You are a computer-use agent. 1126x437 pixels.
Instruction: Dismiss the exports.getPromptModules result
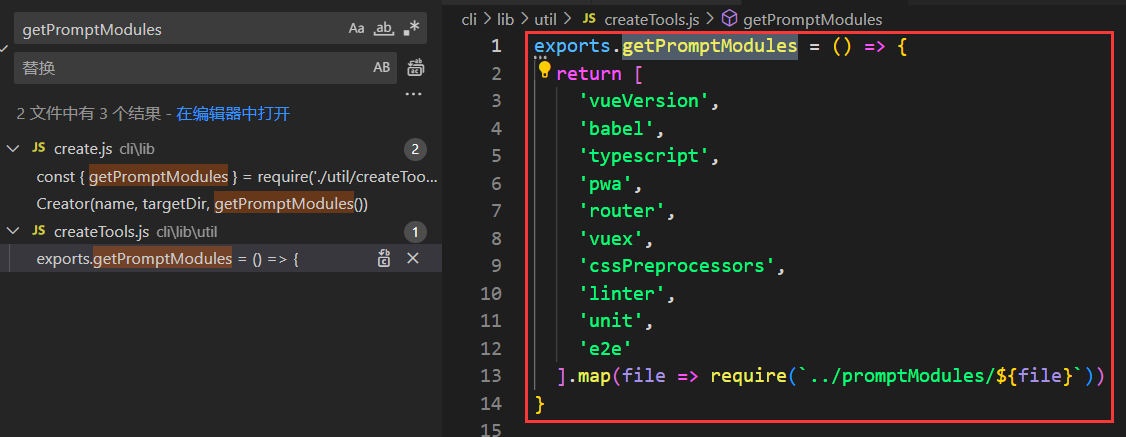(413, 258)
